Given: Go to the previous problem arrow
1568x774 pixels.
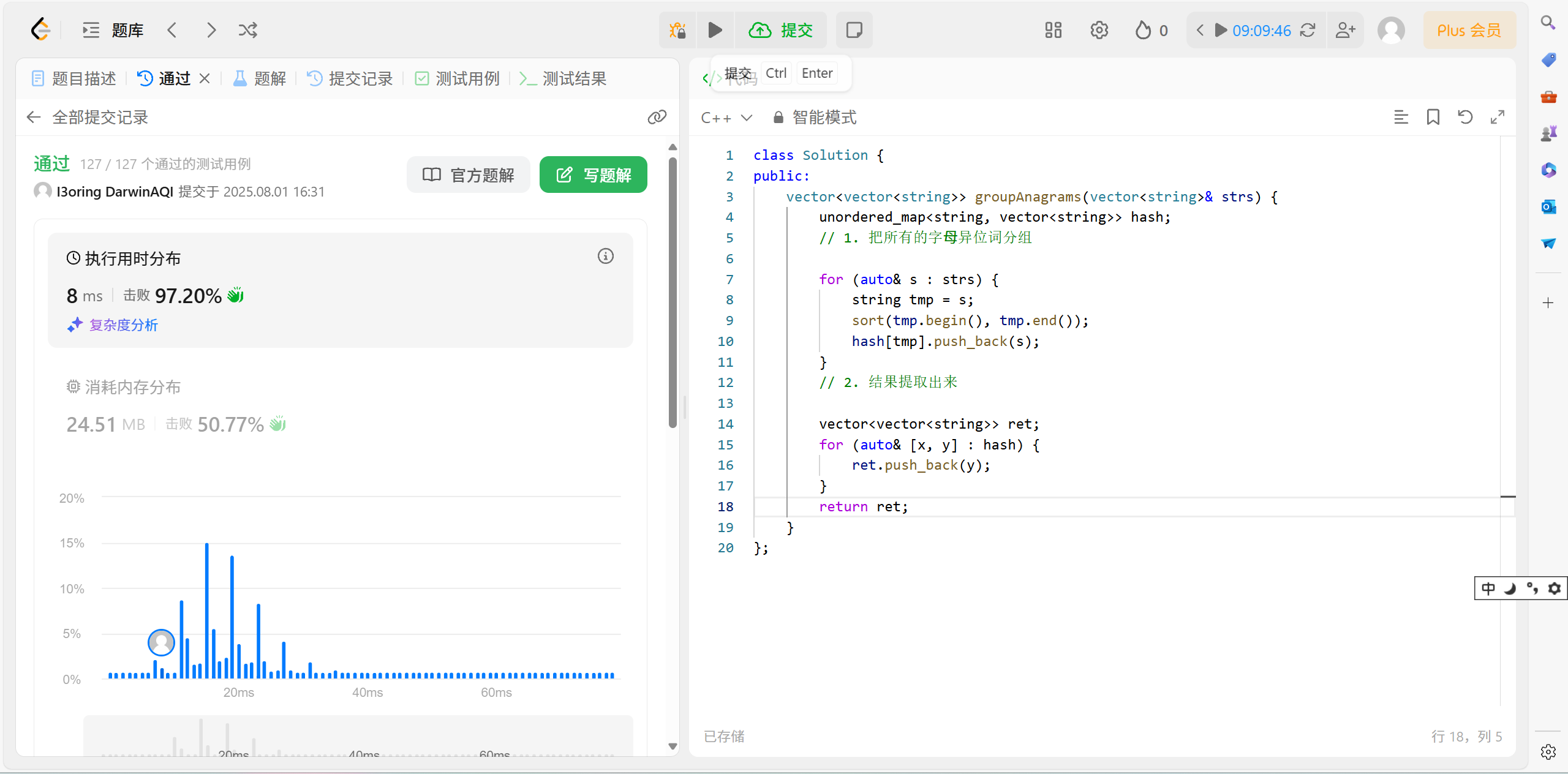Looking at the screenshot, I should coord(172,30).
